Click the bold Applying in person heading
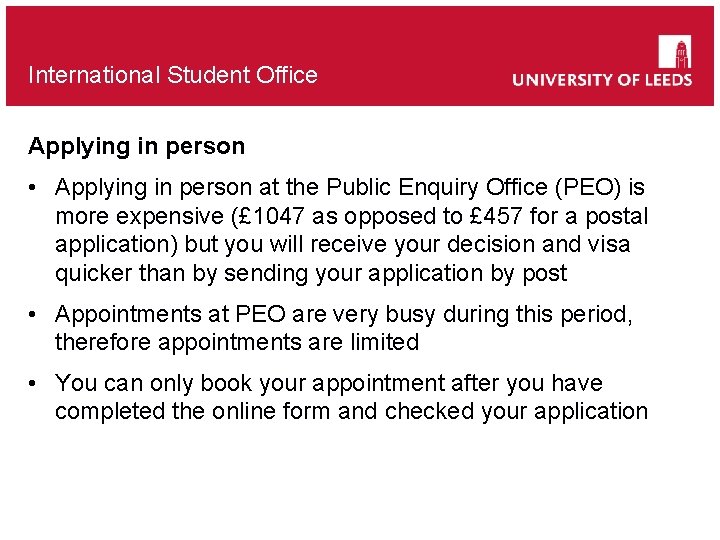 click(x=136, y=146)
